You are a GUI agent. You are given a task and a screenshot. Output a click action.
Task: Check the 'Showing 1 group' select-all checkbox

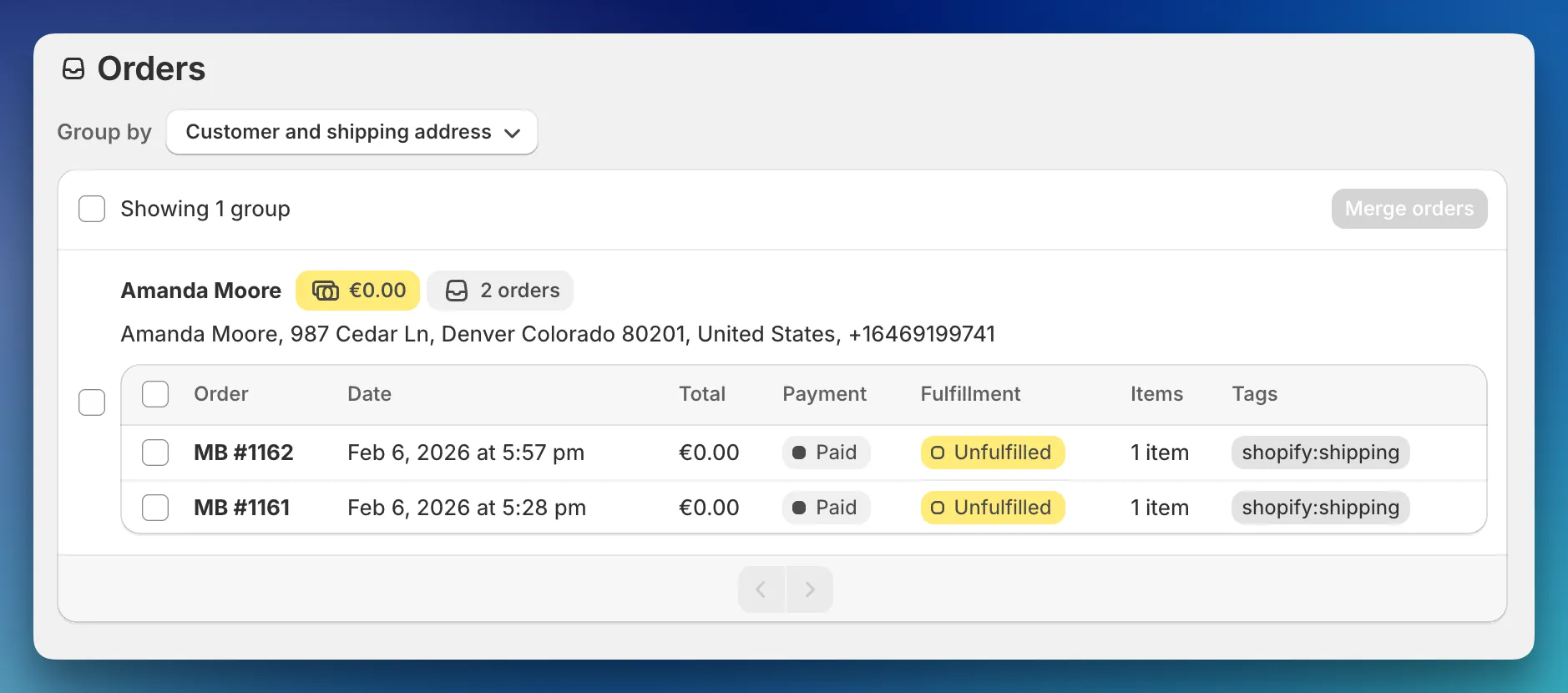pos(92,209)
